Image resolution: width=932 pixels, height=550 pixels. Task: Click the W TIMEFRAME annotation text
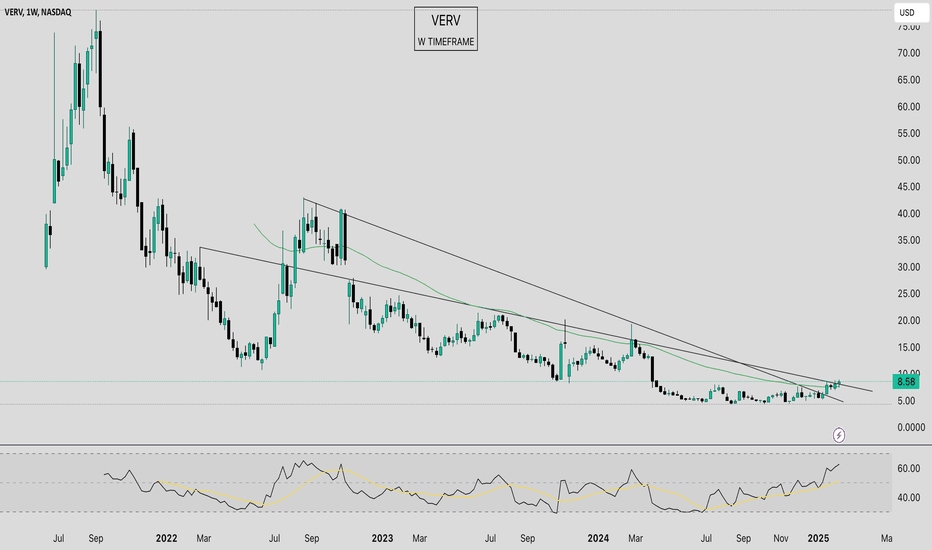coord(446,42)
